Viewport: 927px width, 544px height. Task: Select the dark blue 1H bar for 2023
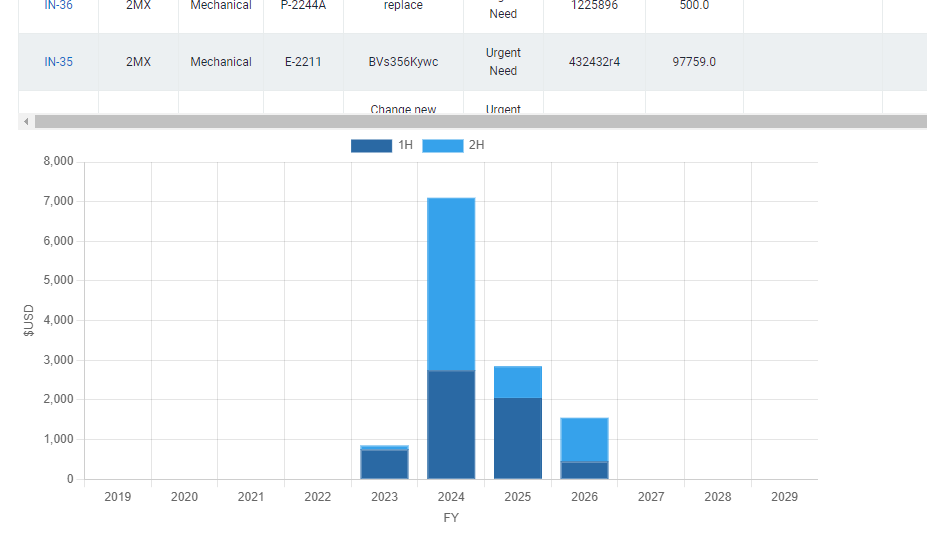tap(384, 465)
